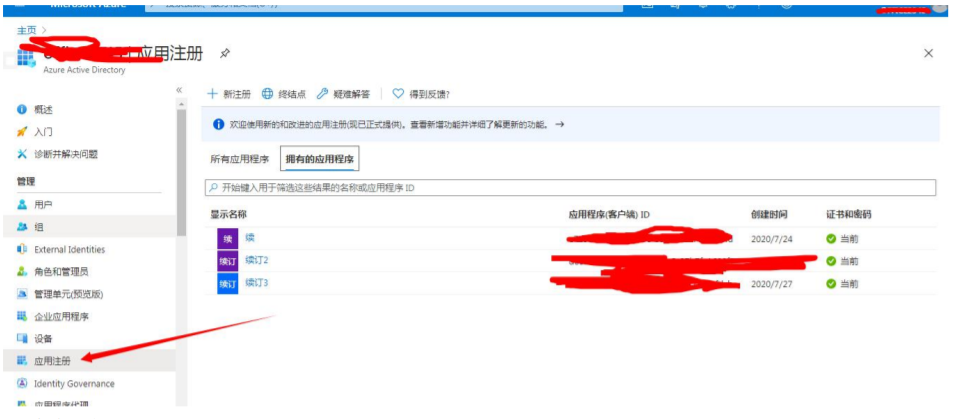Viewport: 964px width, 419px height.
Task: Go to 主页 breadcrumb link
Action: click(27, 31)
